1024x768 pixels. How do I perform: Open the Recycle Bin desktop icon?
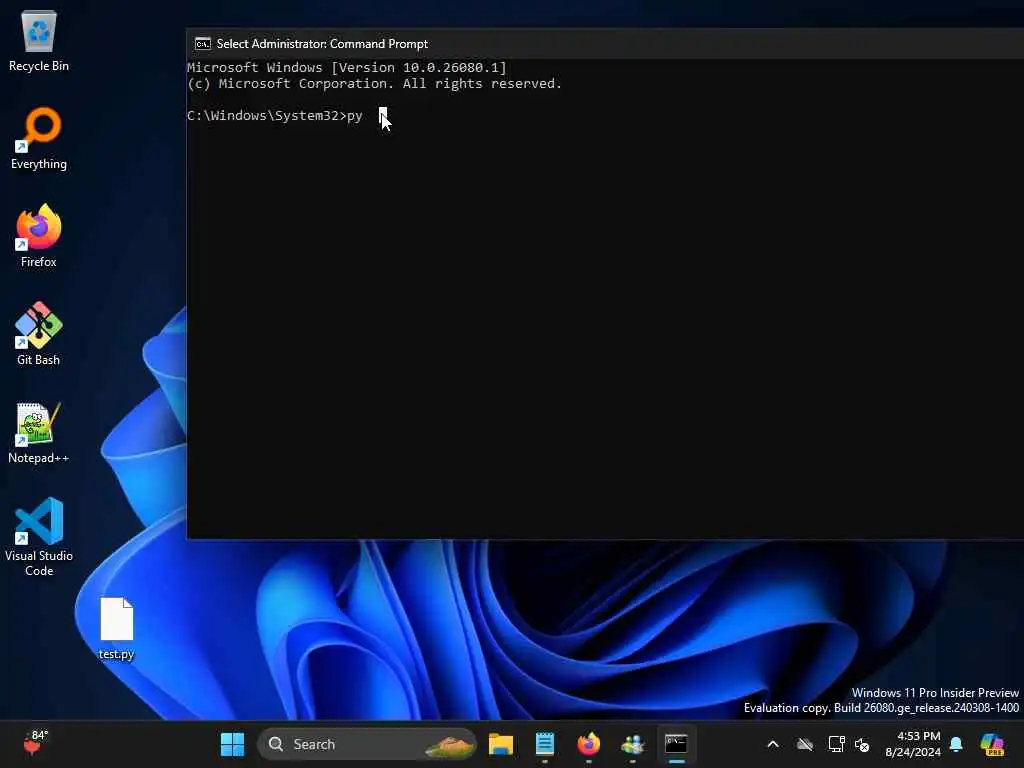coord(39,40)
